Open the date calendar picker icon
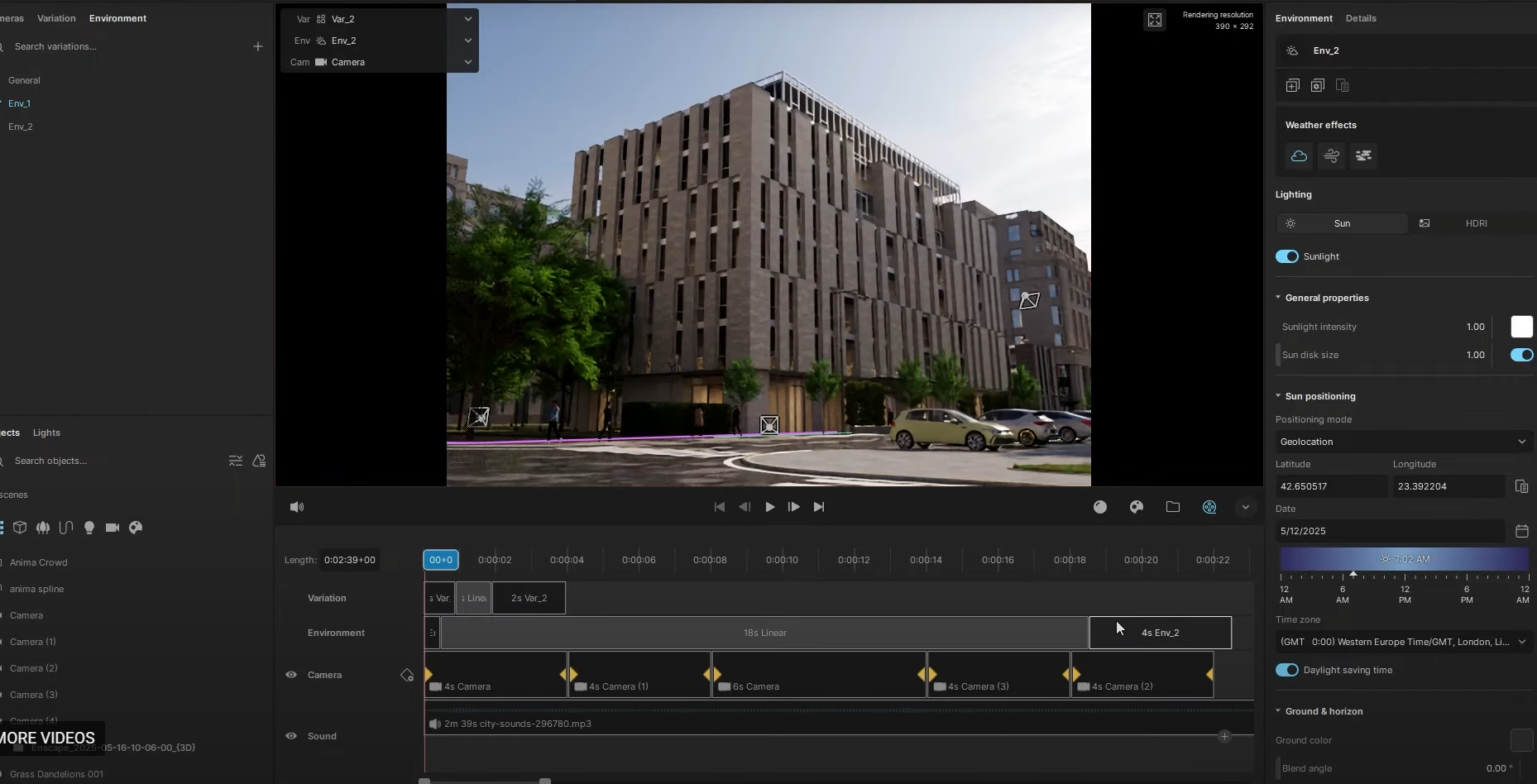The image size is (1537, 784). [x=1521, y=531]
